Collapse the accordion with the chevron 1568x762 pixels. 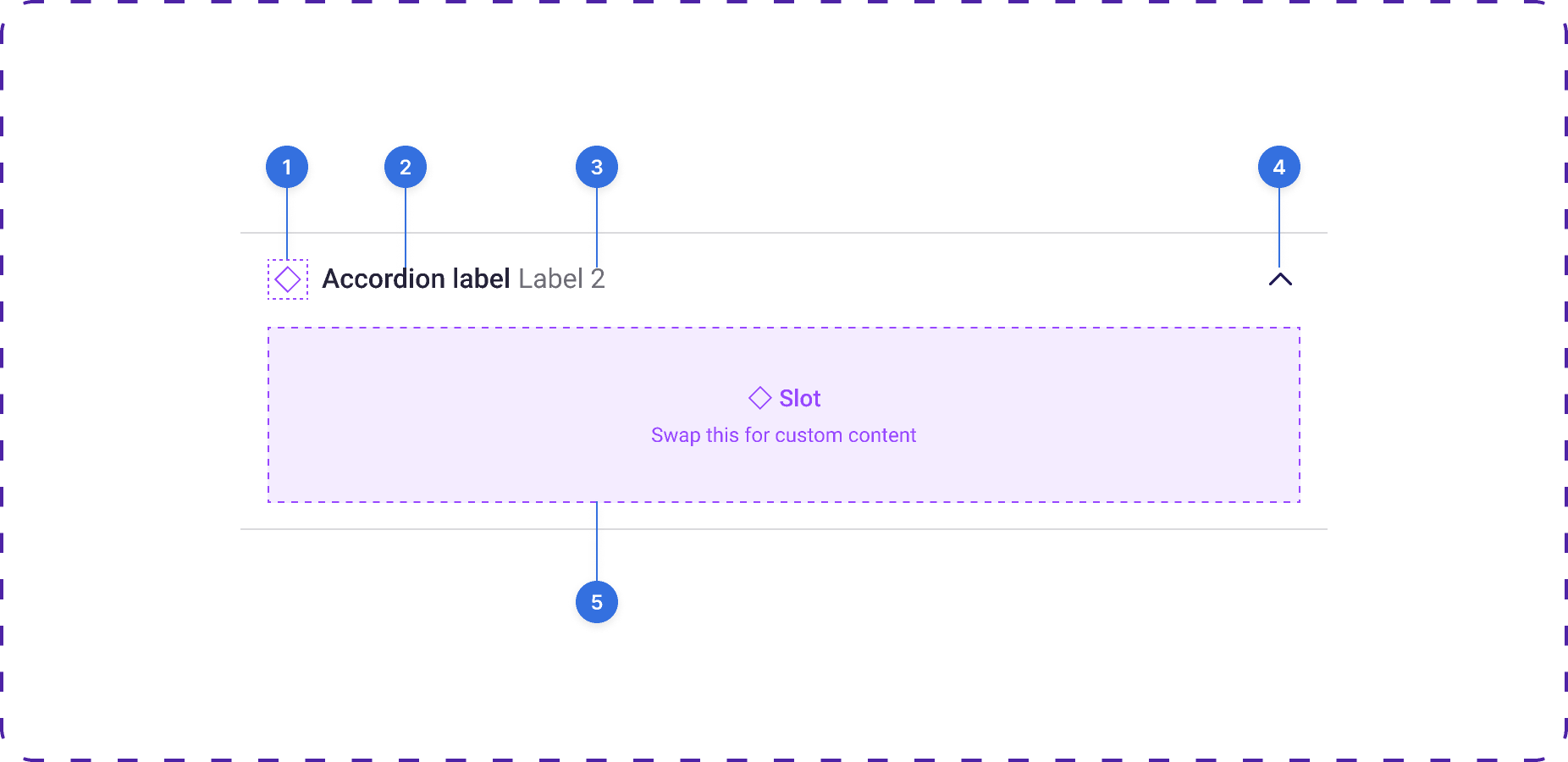pos(1280,279)
